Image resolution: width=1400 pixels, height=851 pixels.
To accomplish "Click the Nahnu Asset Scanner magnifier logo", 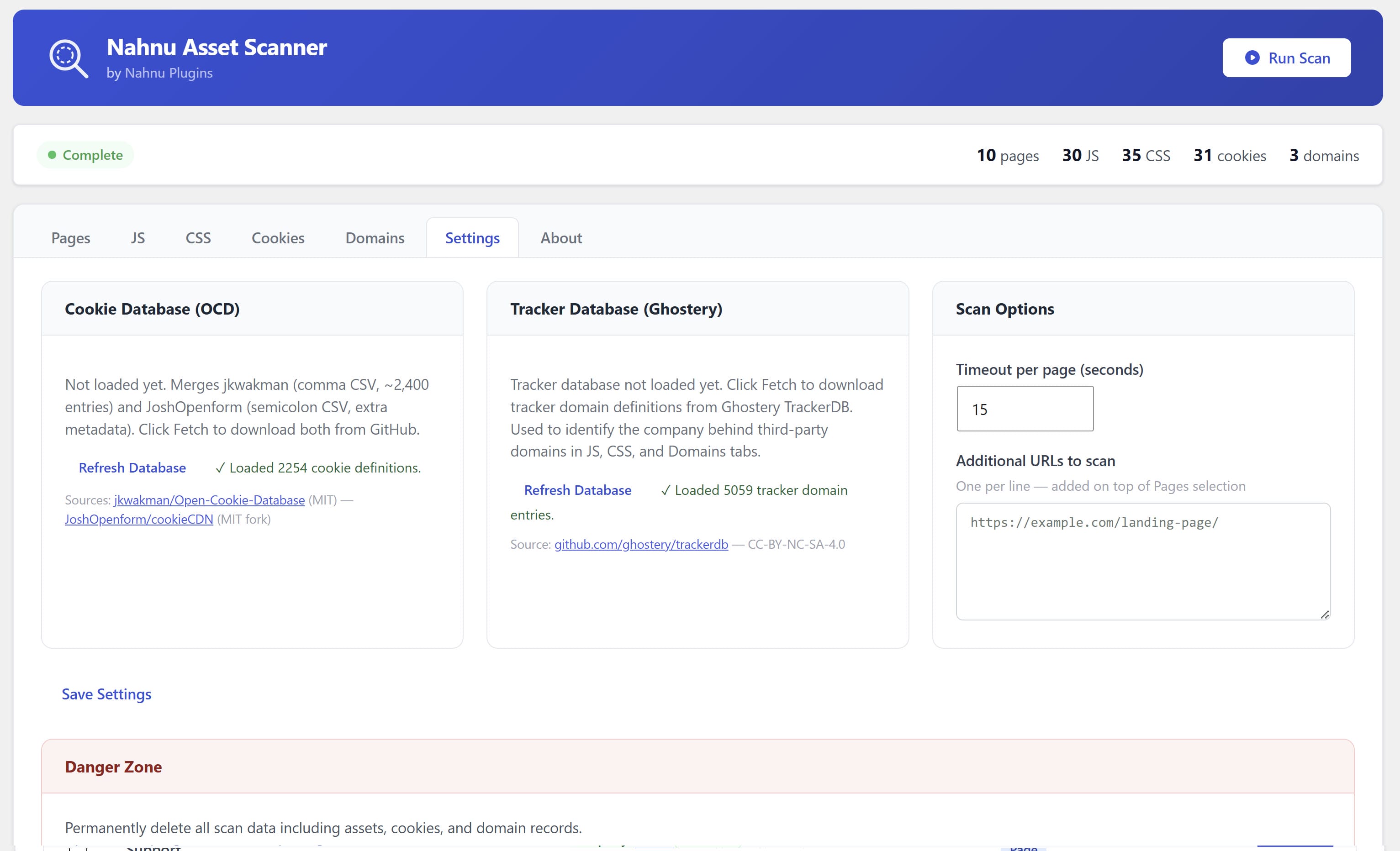I will pos(69,58).
